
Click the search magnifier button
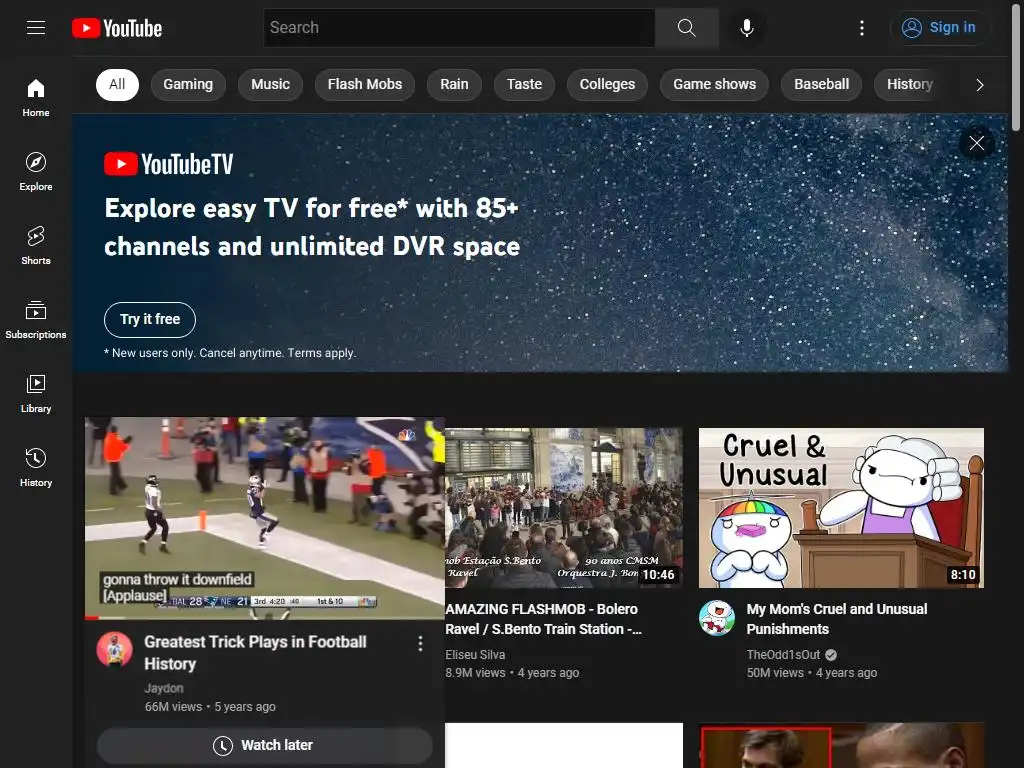tap(686, 27)
